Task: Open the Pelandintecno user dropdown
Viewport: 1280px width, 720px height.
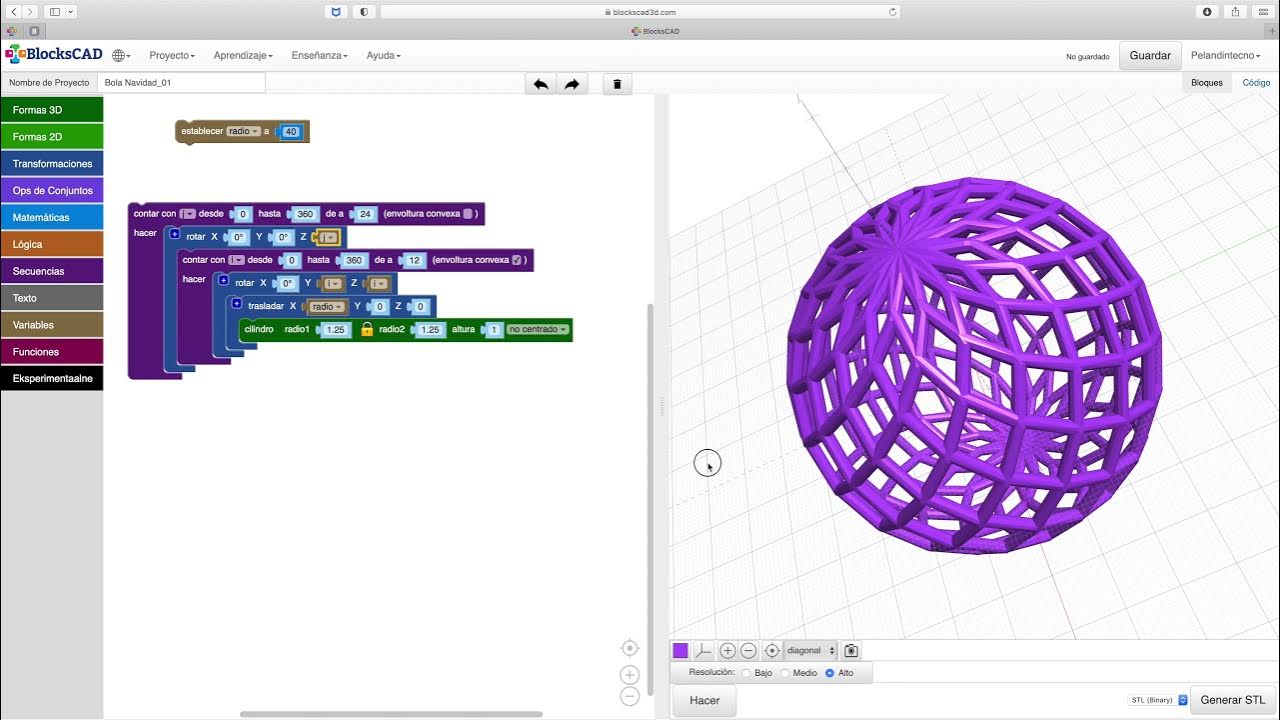Action: (1225, 56)
